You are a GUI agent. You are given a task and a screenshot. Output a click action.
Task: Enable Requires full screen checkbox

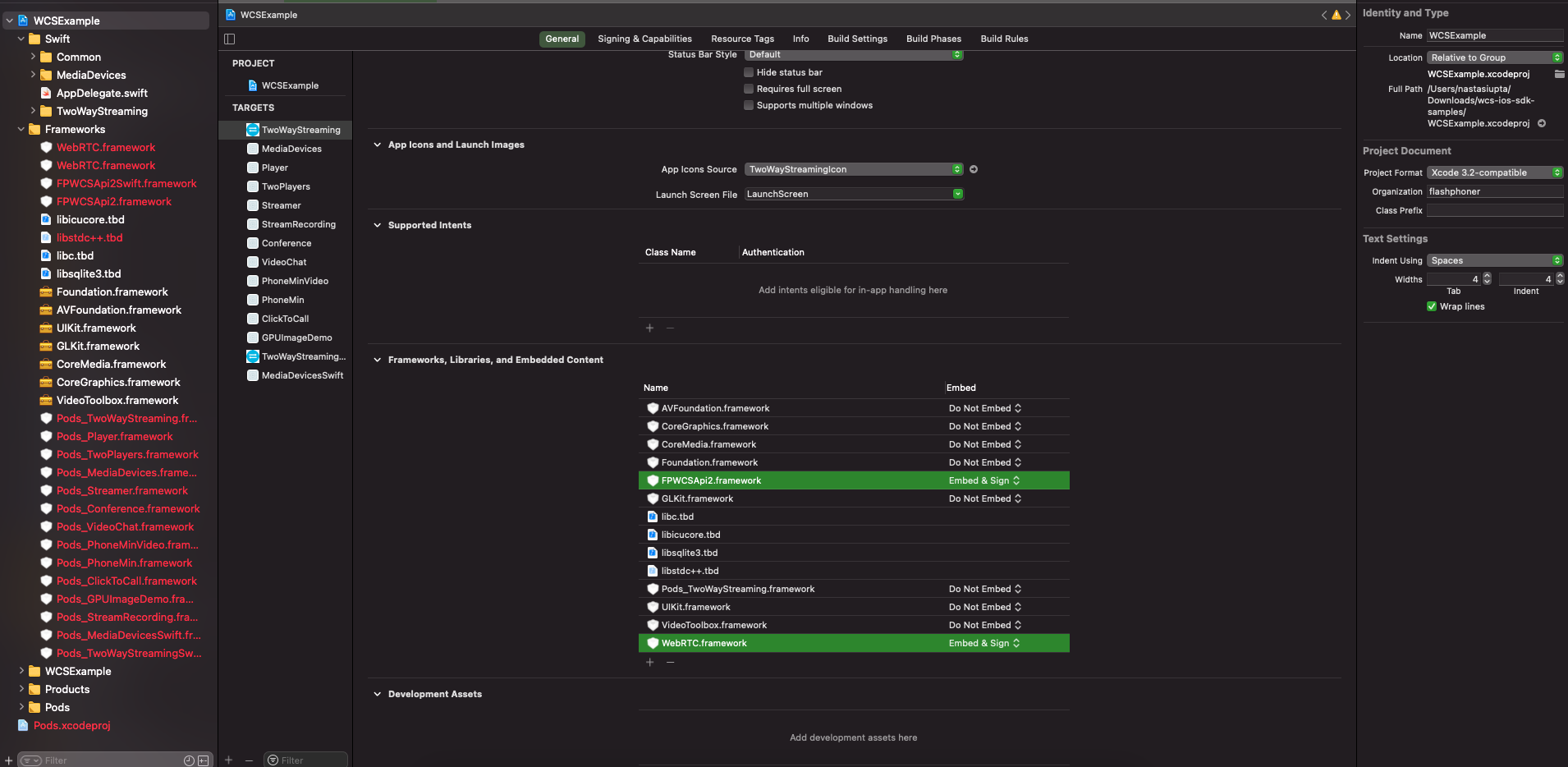[749, 89]
